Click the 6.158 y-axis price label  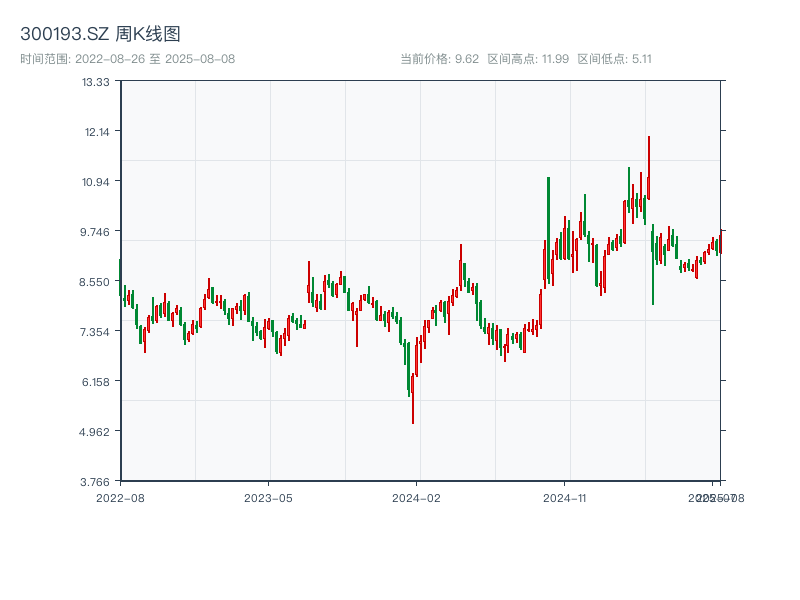click(94, 382)
